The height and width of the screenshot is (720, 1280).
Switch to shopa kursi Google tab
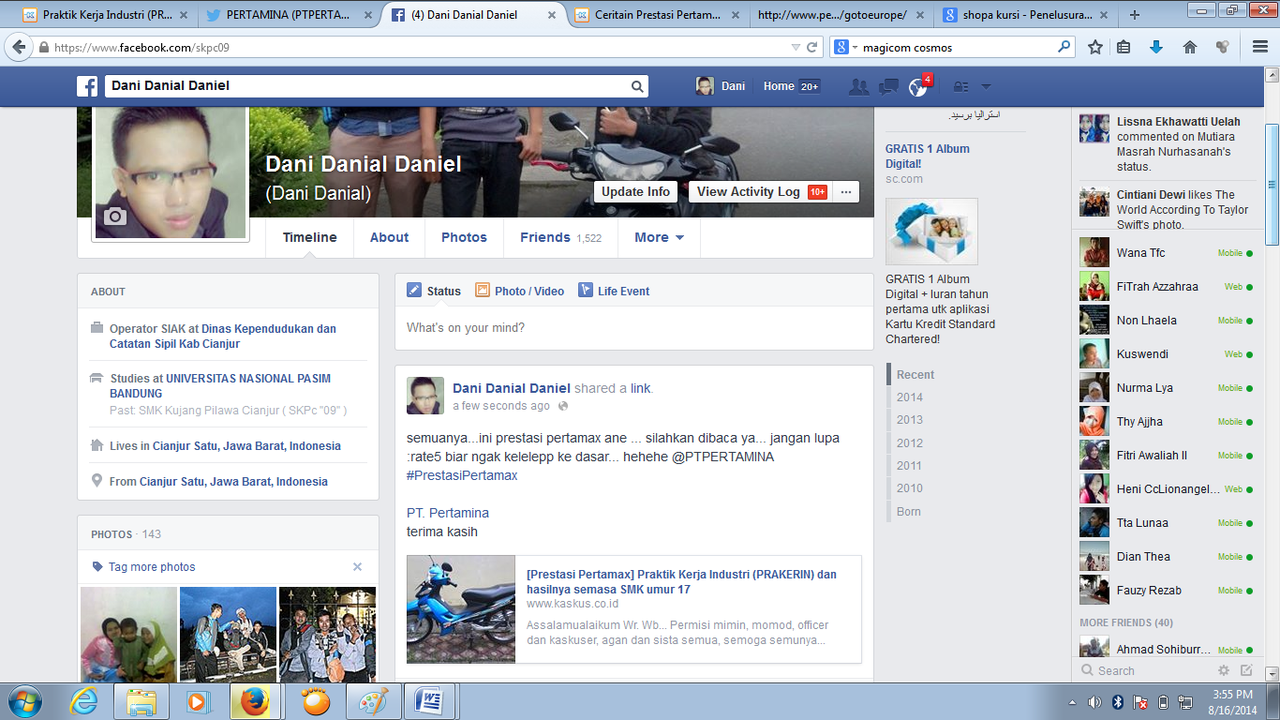click(x=1027, y=15)
